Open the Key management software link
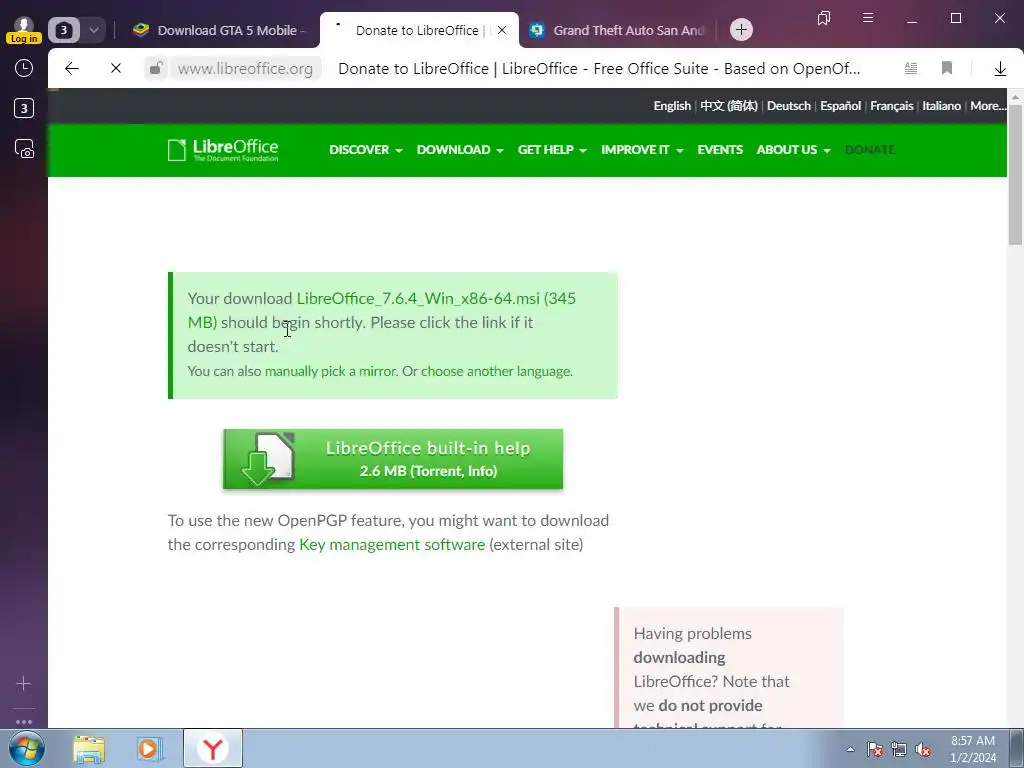The image size is (1024, 768). point(392,545)
